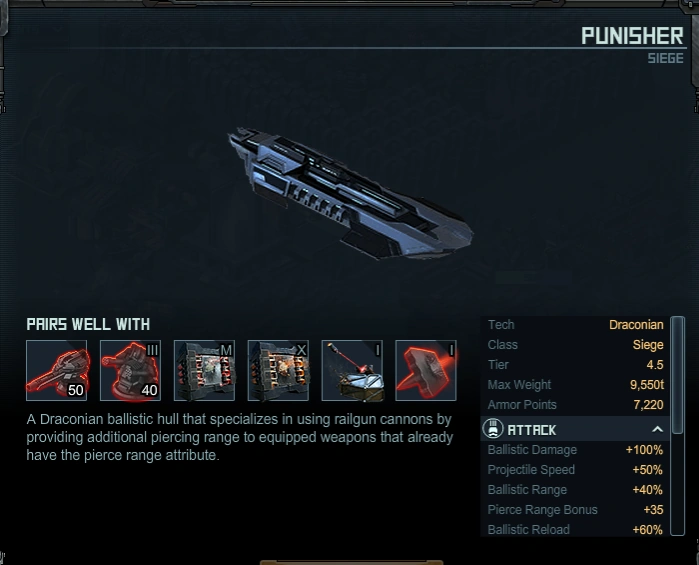Viewport: 699px width, 565px height.
Task: Click the Attack section helmet icon
Action: 493,429
